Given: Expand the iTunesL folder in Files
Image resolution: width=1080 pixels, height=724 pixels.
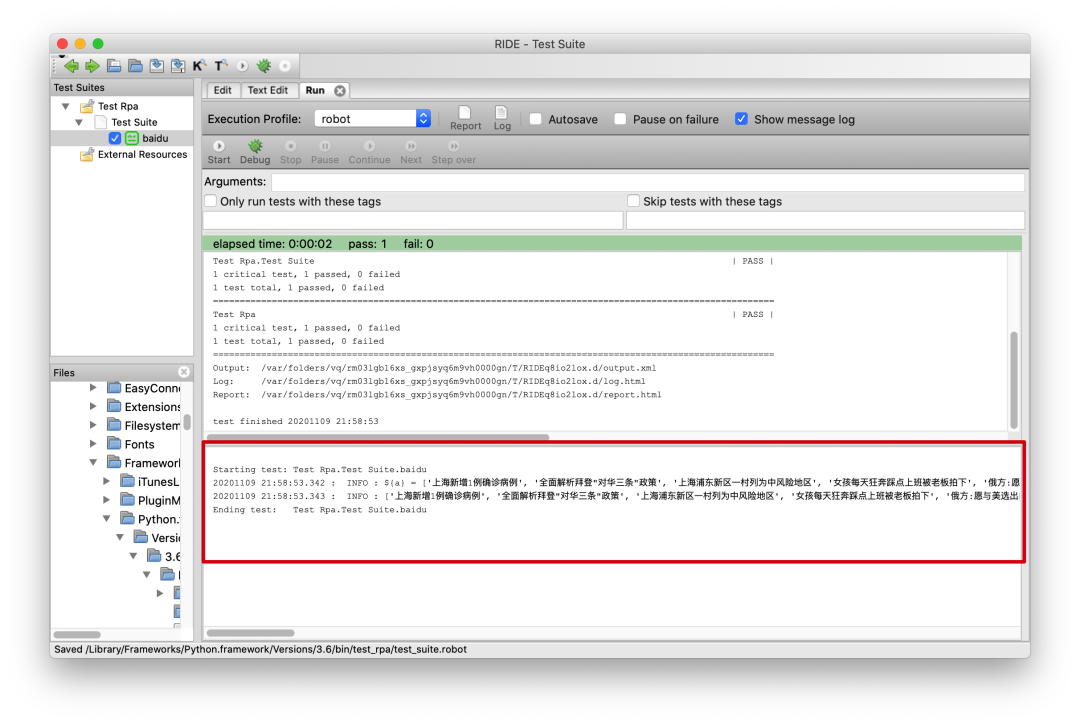Looking at the screenshot, I should pyautogui.click(x=106, y=481).
